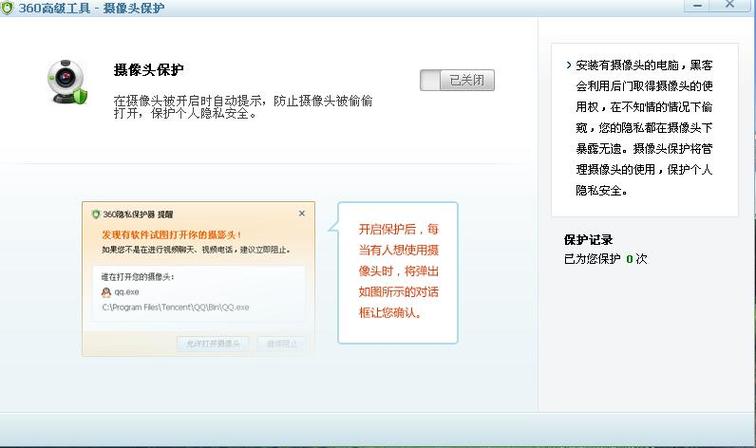Viewport: 756px width, 448px height.
Task: Select the 保护记录 heading
Action: click(588, 240)
